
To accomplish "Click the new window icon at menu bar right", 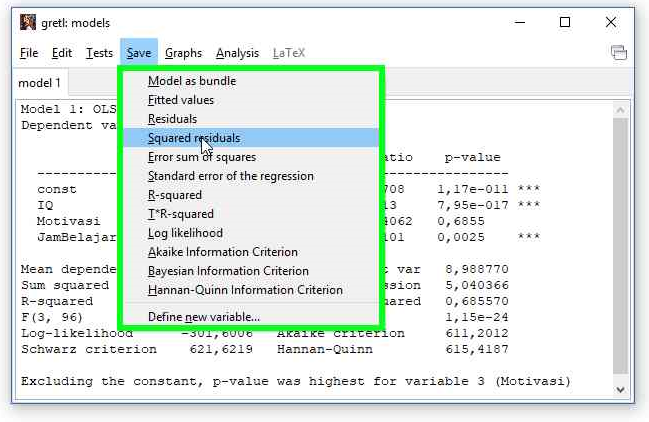I will click(619, 53).
